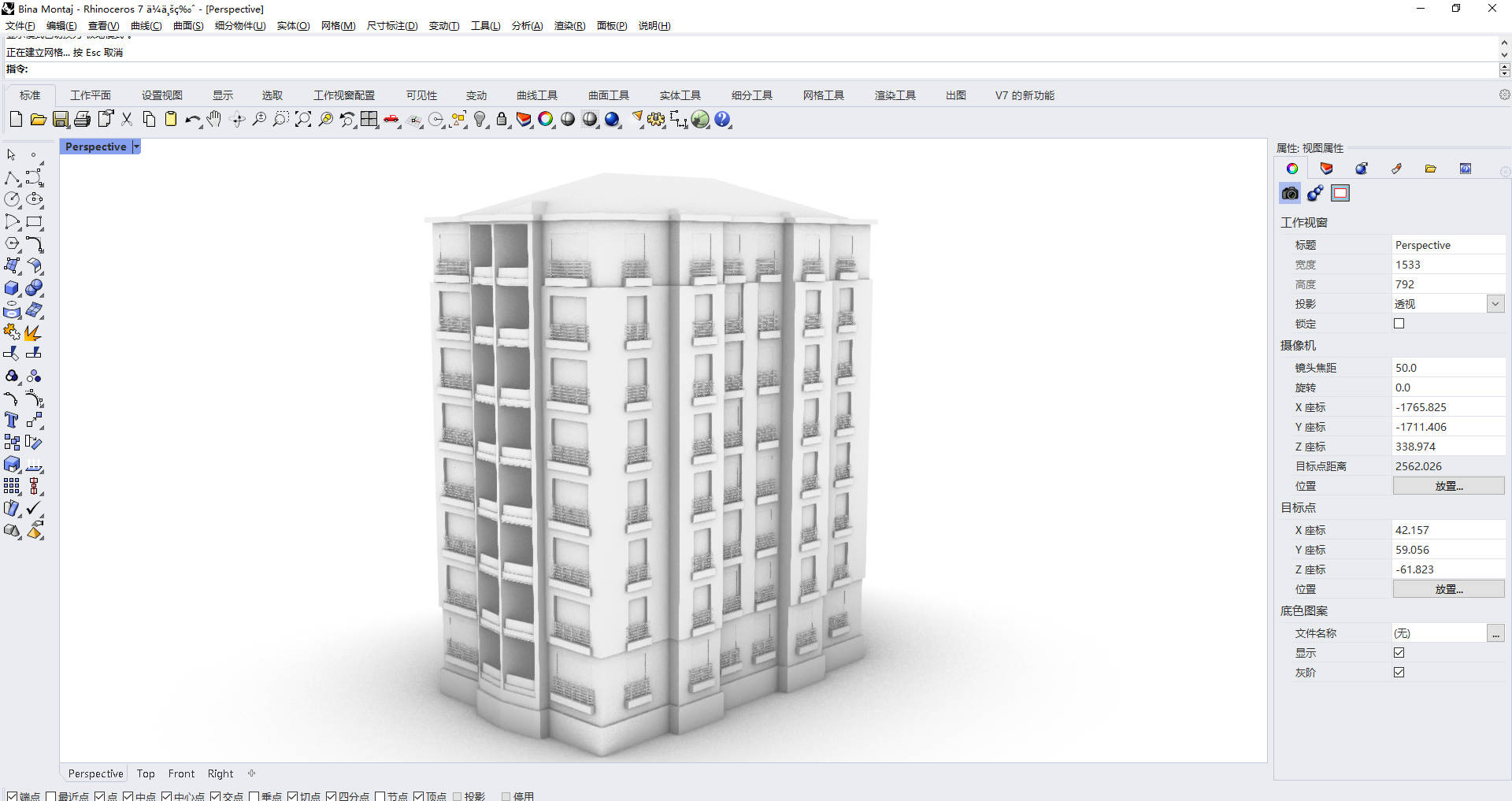The image size is (1512, 801).
Task: Open a file with the folder icon
Action: pos(38,119)
